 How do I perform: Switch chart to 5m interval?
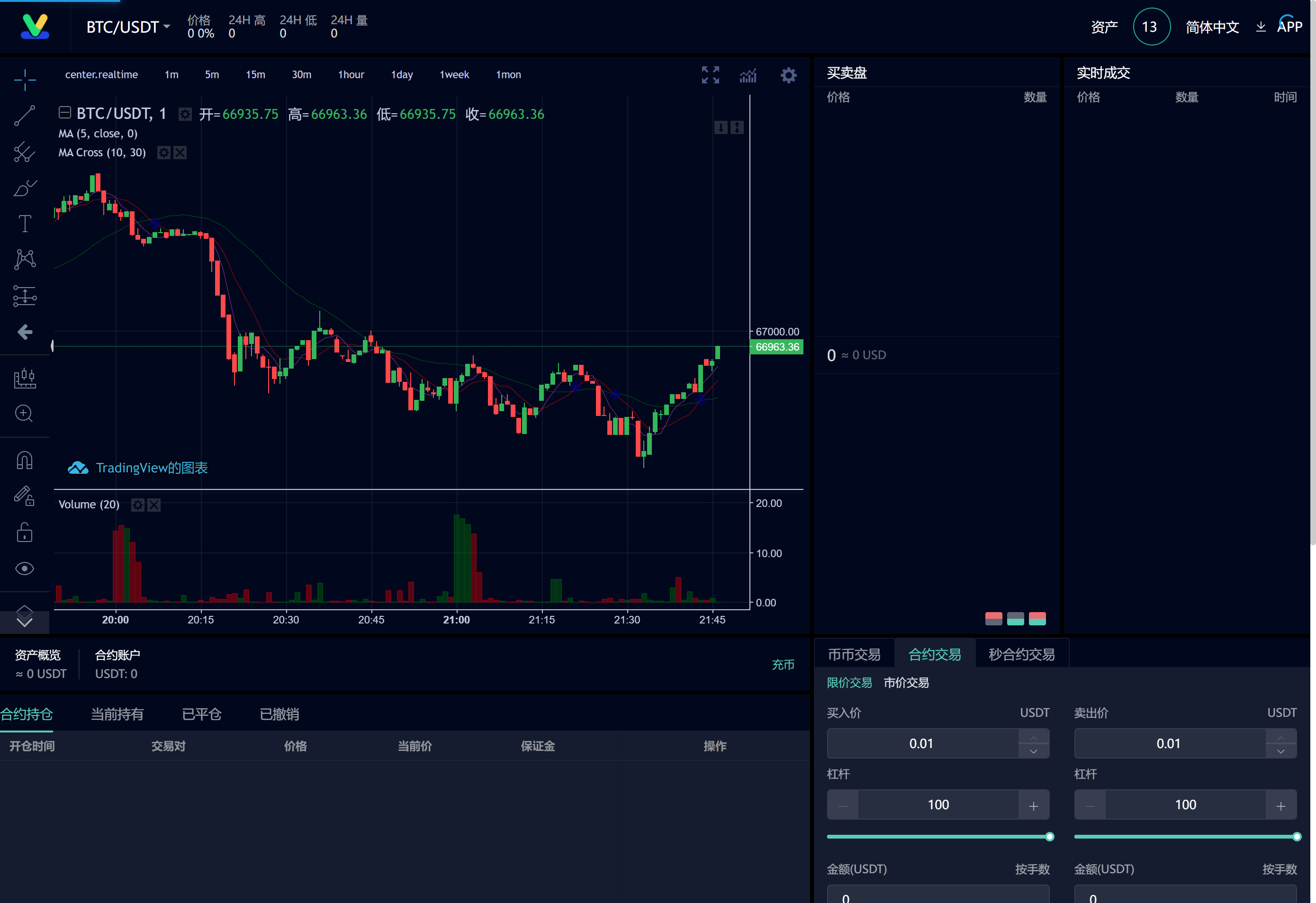click(x=212, y=75)
